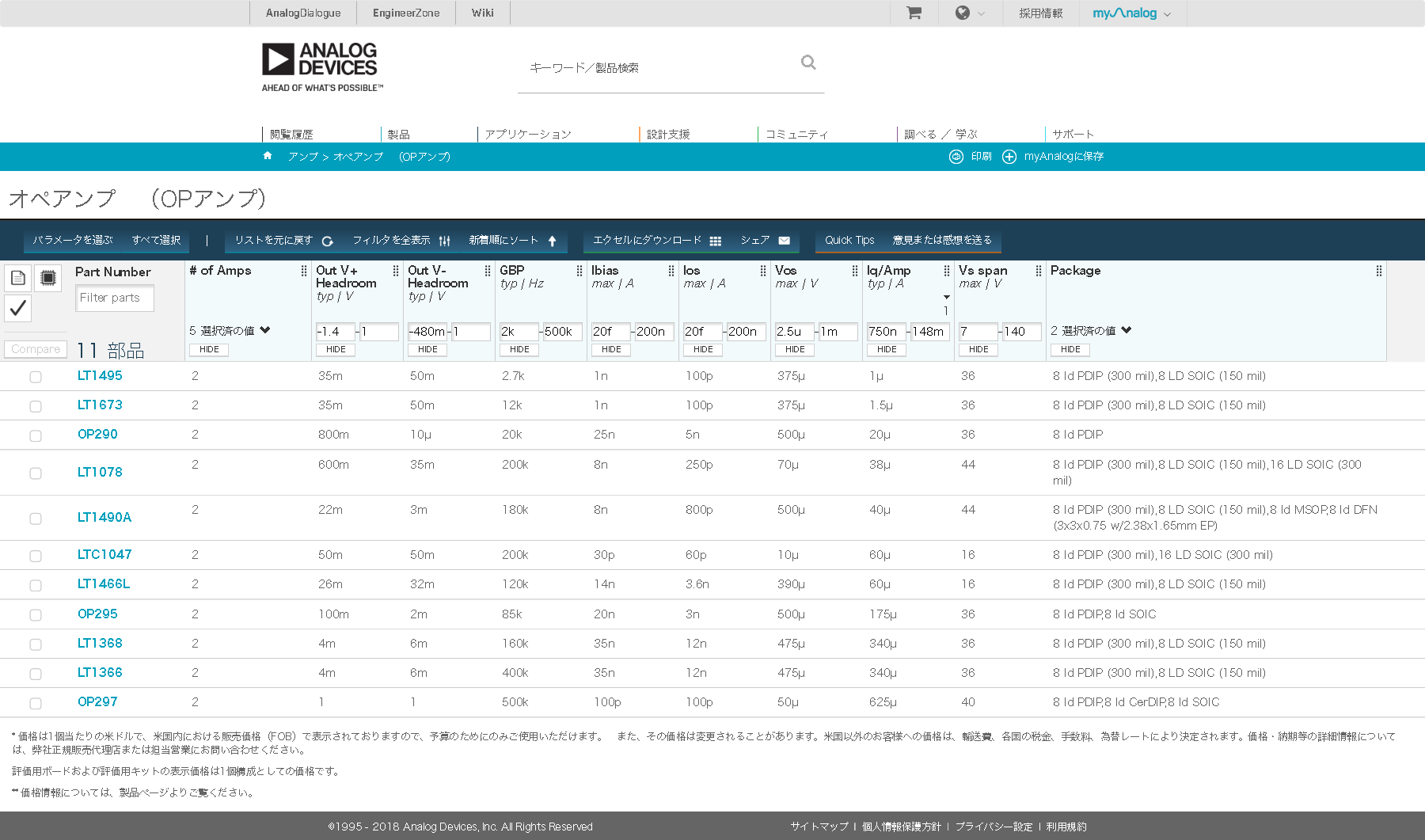Click drag handle of # of Amps column
The height and width of the screenshot is (840, 1425).
[304, 271]
